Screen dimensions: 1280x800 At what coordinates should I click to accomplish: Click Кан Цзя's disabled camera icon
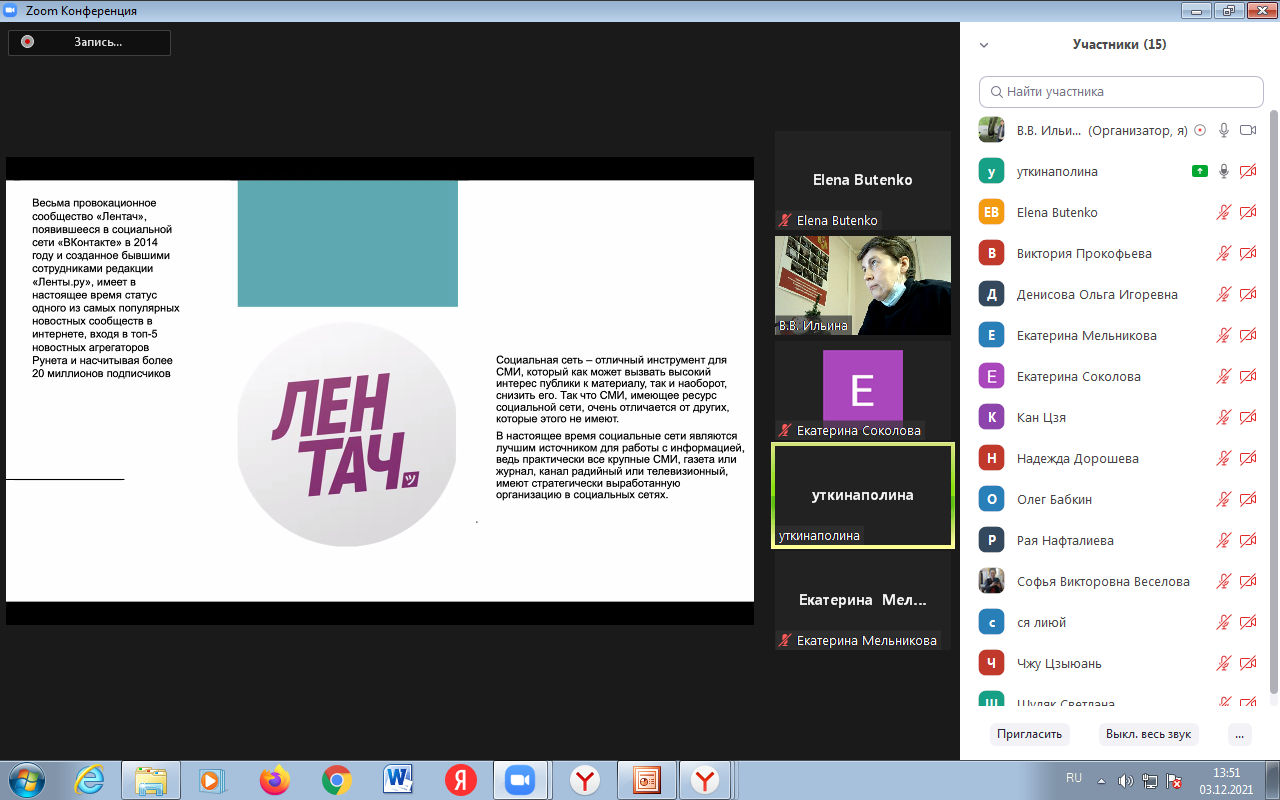pos(1247,417)
